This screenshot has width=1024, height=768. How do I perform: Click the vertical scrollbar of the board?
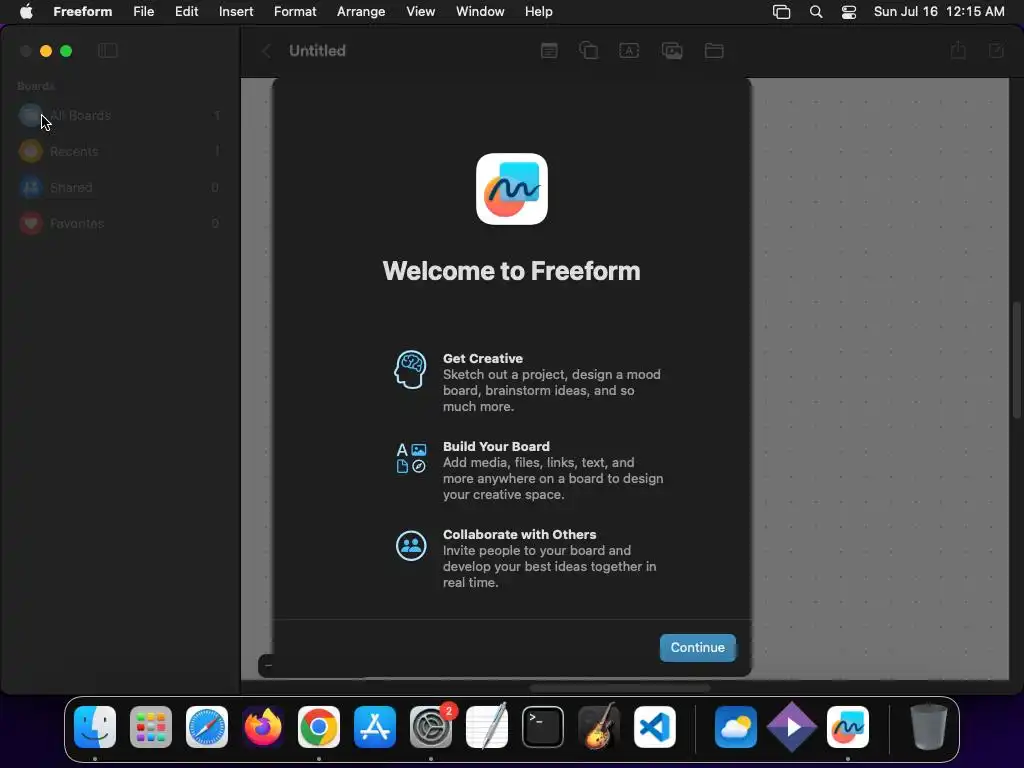[x=1017, y=359]
